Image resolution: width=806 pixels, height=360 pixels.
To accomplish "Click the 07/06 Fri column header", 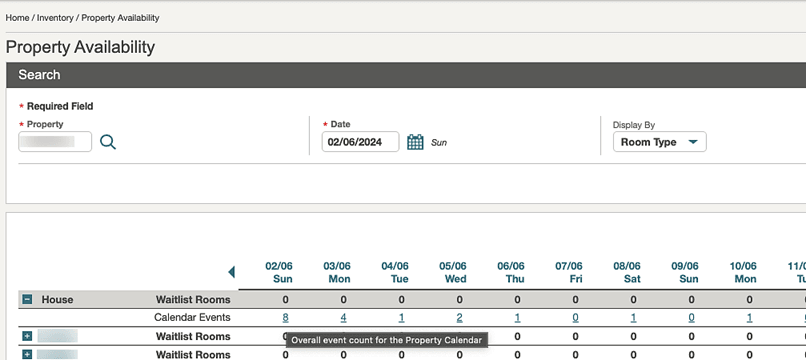I will pos(569,273).
